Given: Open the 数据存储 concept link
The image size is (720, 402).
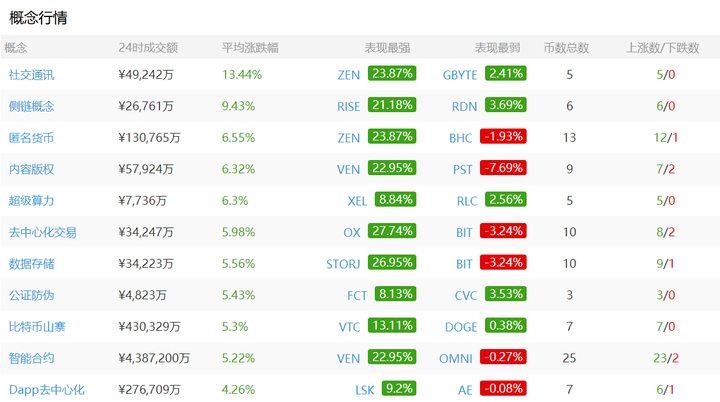Looking at the screenshot, I should pos(31,264).
